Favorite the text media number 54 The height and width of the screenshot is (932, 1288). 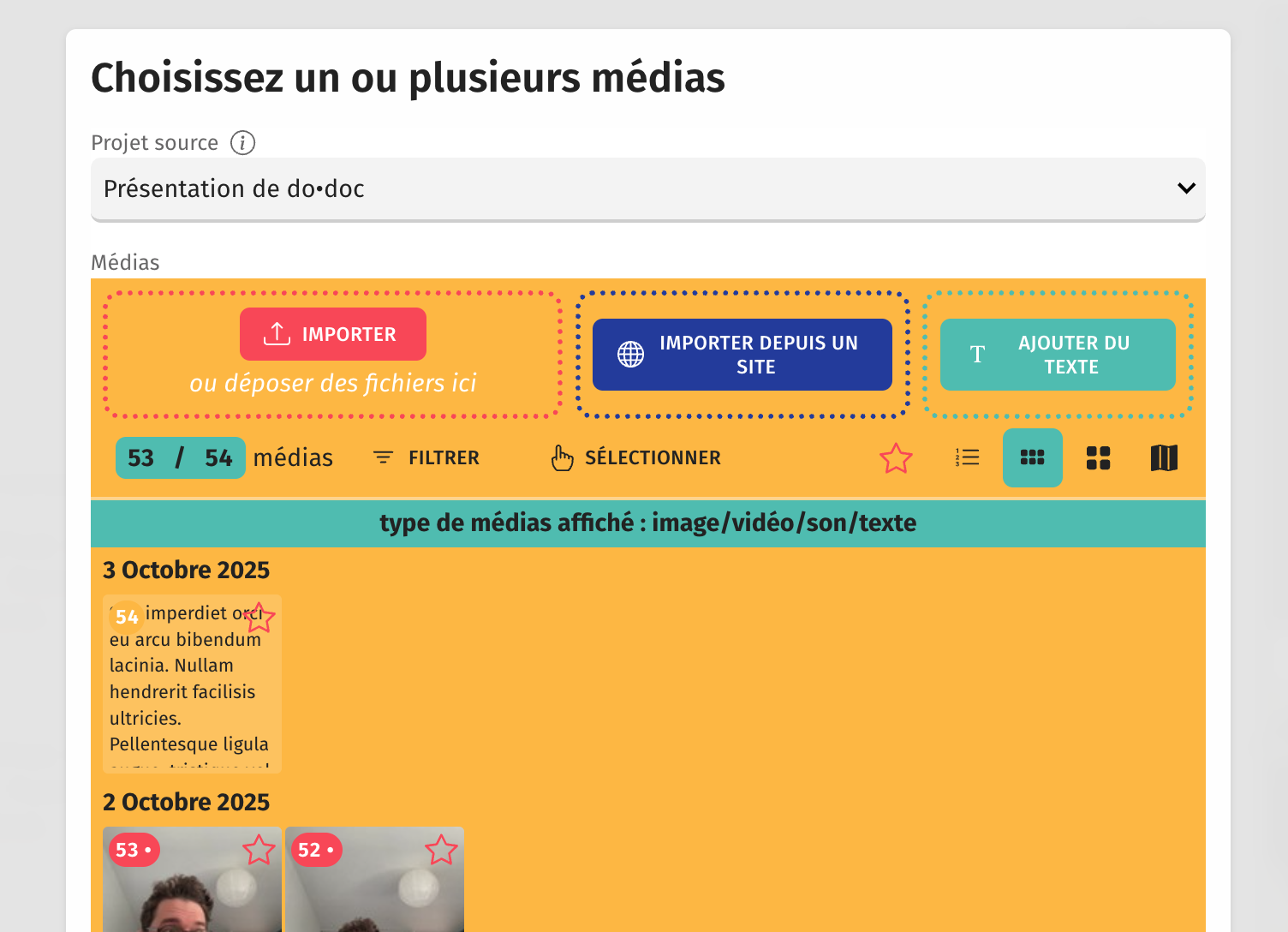tap(259, 618)
